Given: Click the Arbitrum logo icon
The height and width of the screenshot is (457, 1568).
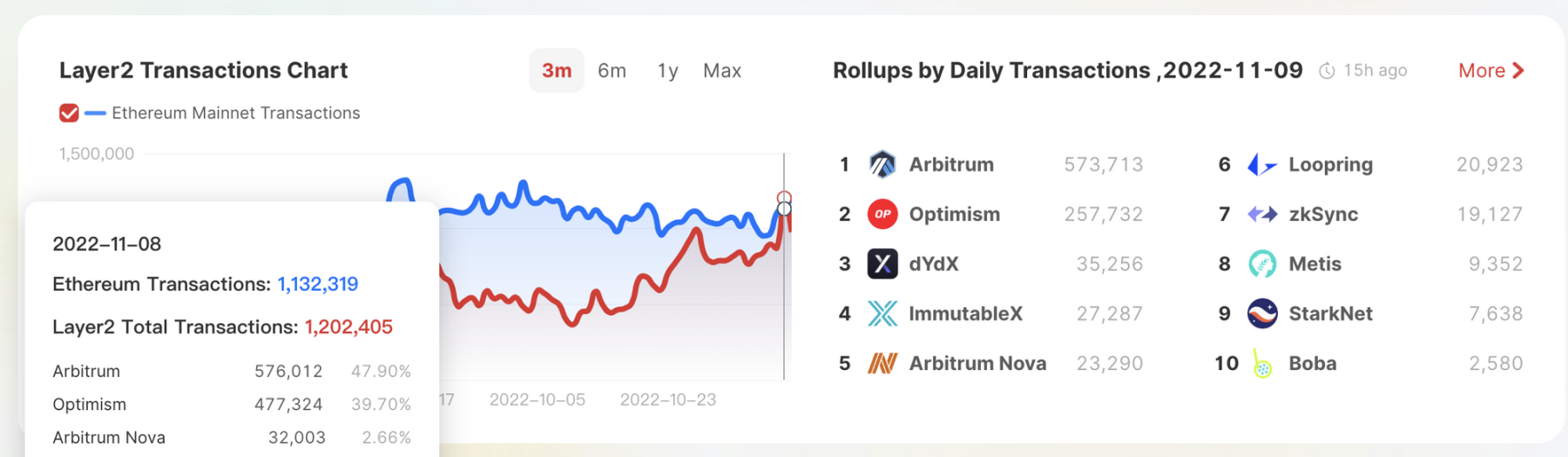Looking at the screenshot, I should coord(882,165).
